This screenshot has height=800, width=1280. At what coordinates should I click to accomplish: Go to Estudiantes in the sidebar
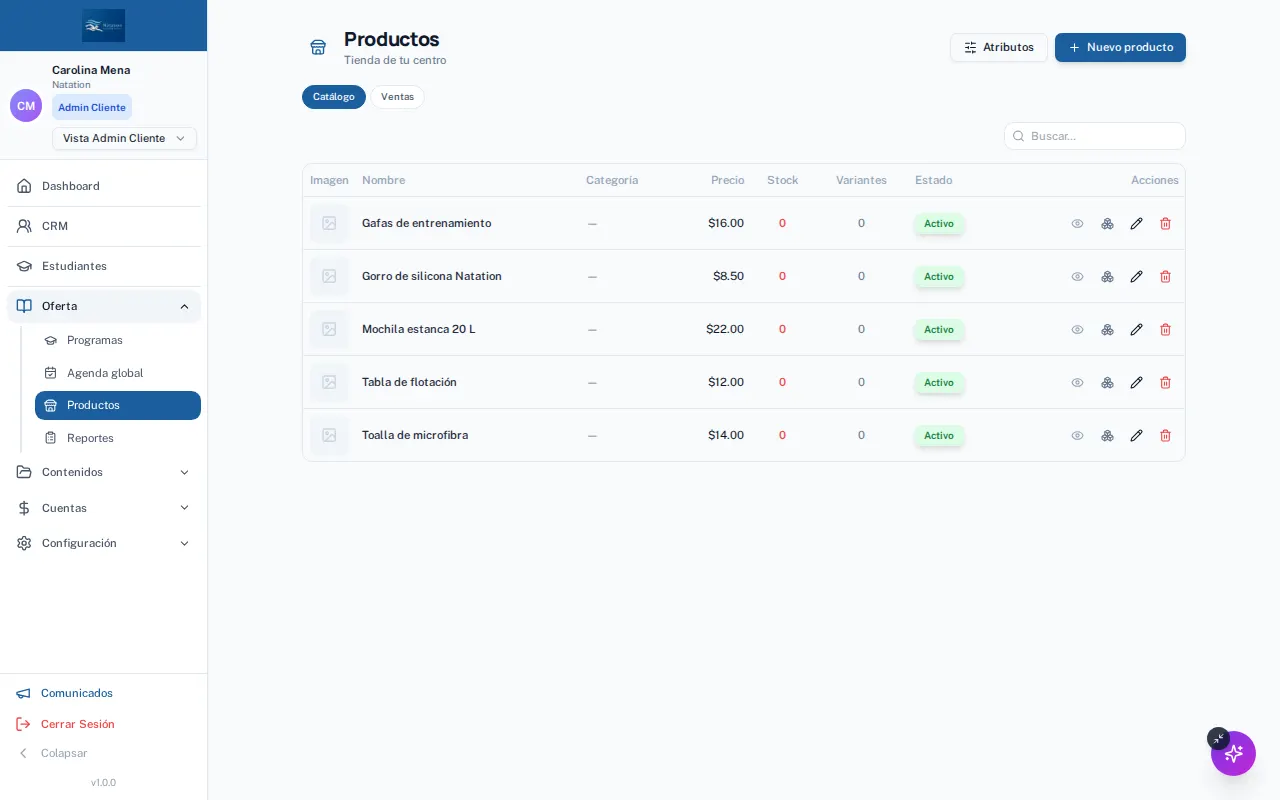coord(104,266)
